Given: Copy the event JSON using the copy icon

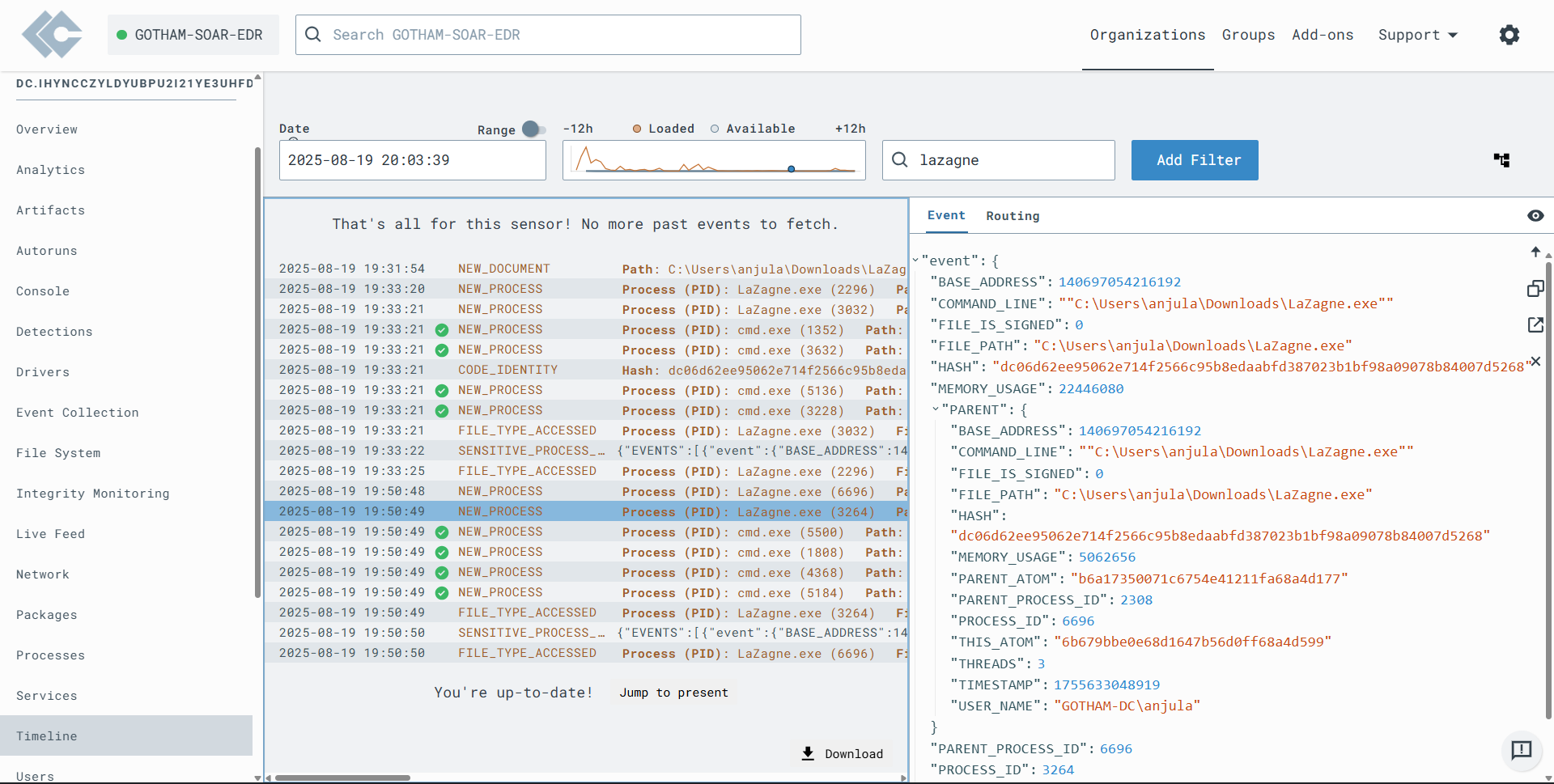Looking at the screenshot, I should point(1535,288).
